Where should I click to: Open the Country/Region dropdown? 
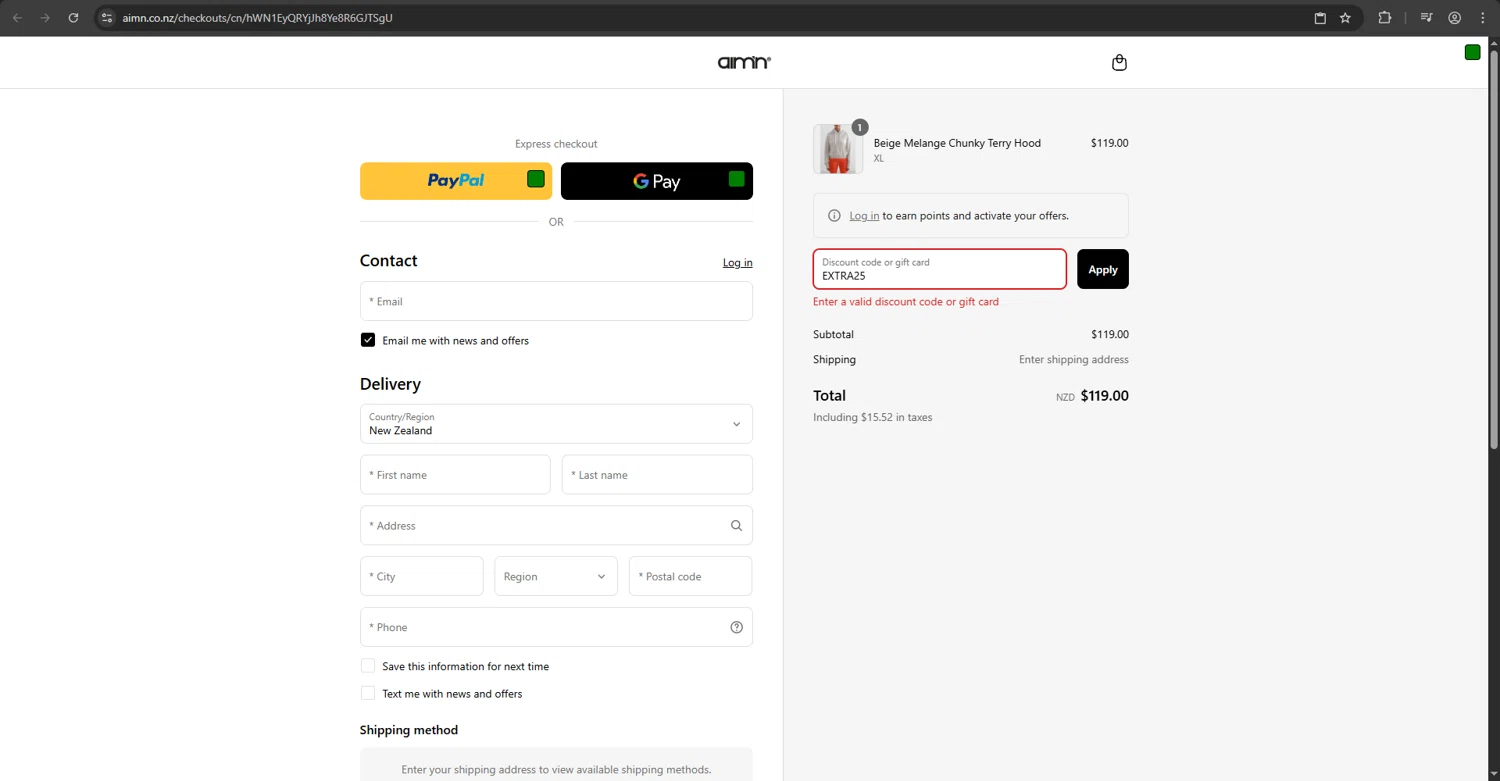[x=556, y=424]
